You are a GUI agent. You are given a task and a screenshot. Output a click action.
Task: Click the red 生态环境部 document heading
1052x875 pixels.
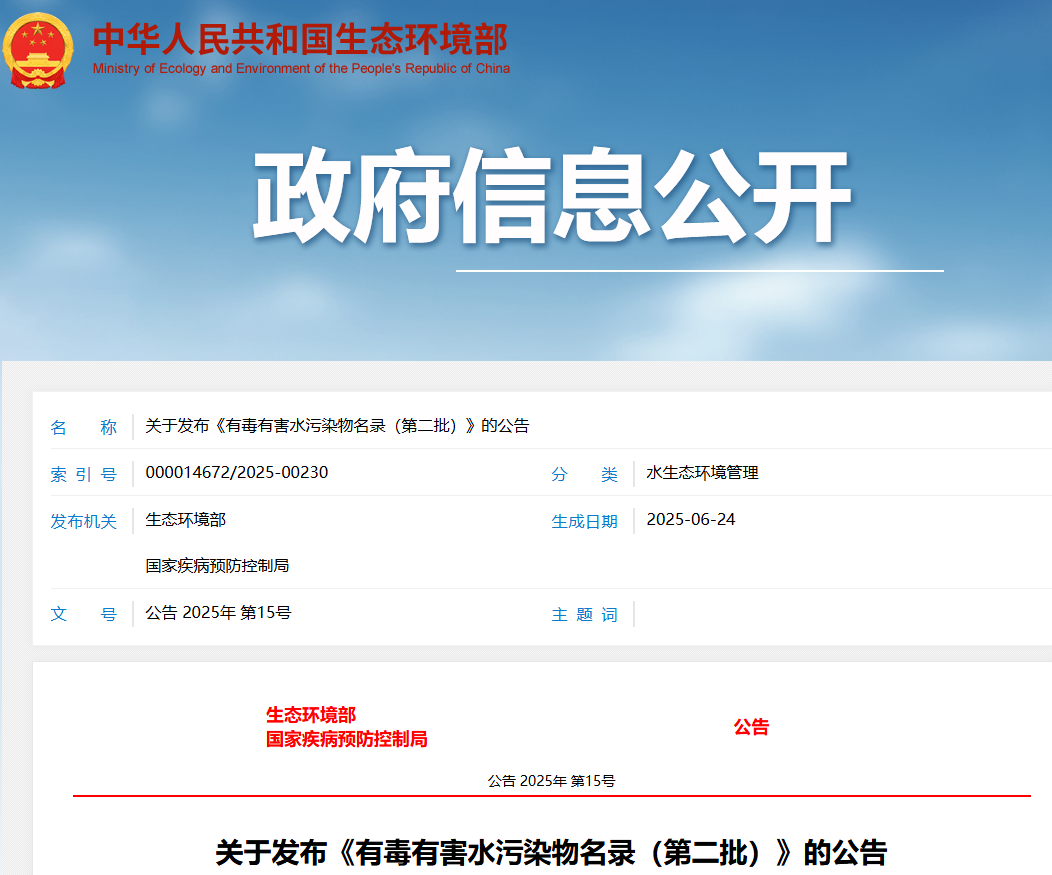pyautogui.click(x=310, y=715)
